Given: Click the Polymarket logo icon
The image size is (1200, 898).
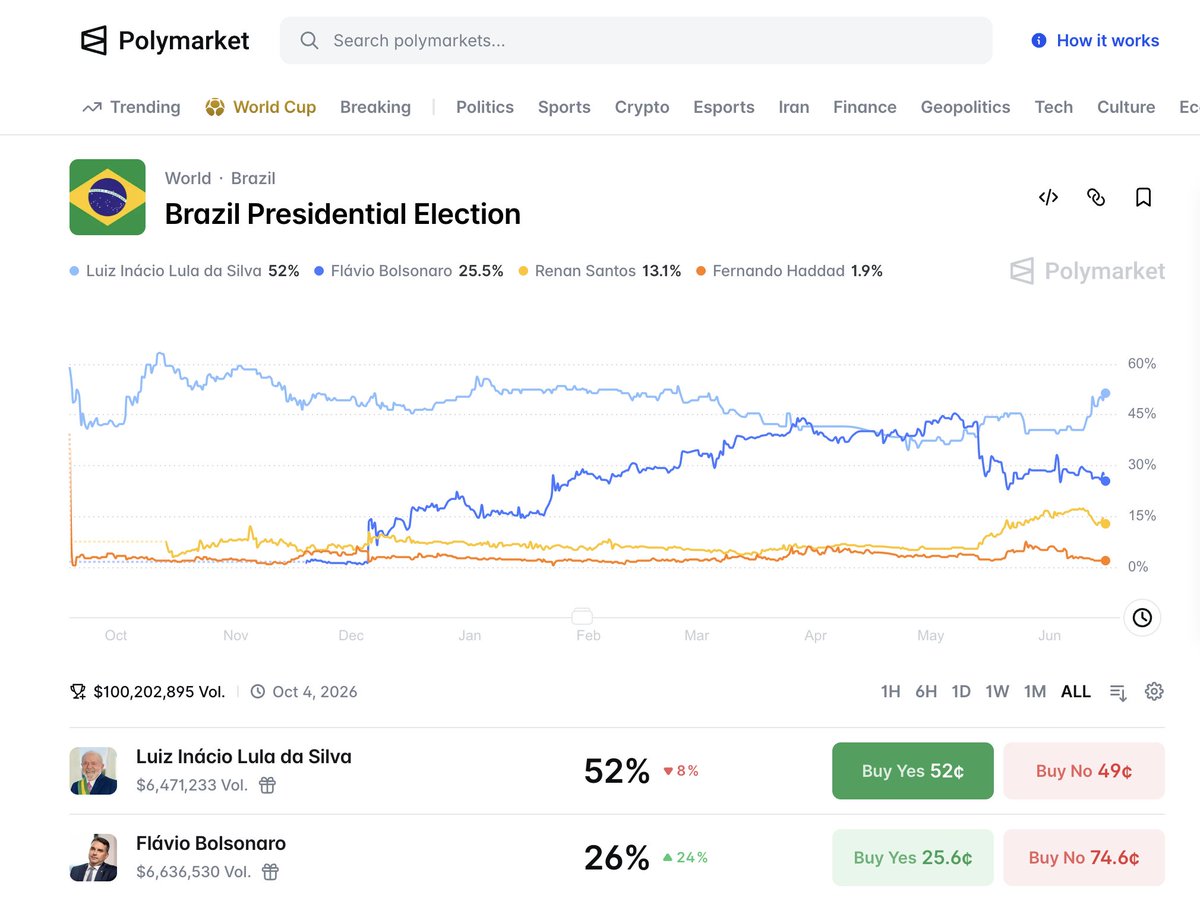Looking at the screenshot, I should point(93,41).
